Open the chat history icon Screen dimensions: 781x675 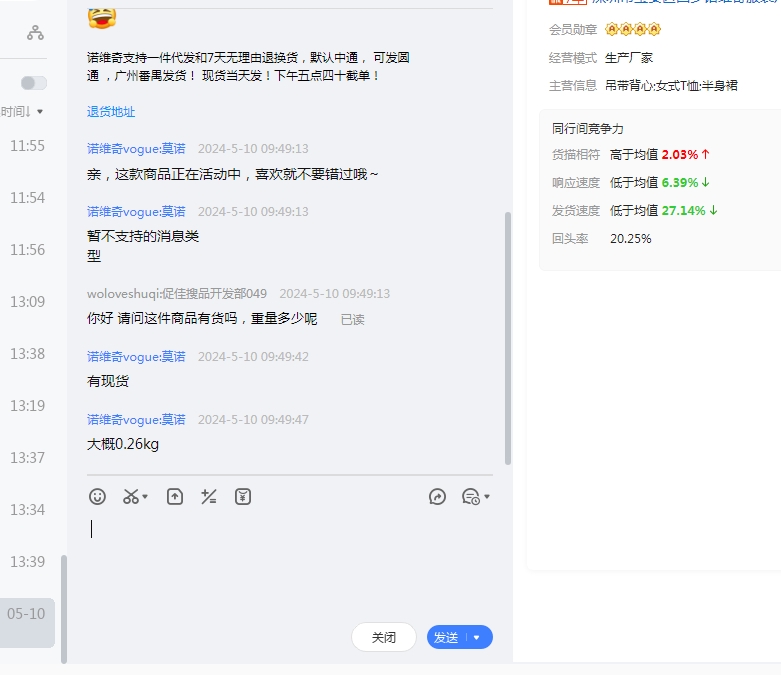point(471,496)
